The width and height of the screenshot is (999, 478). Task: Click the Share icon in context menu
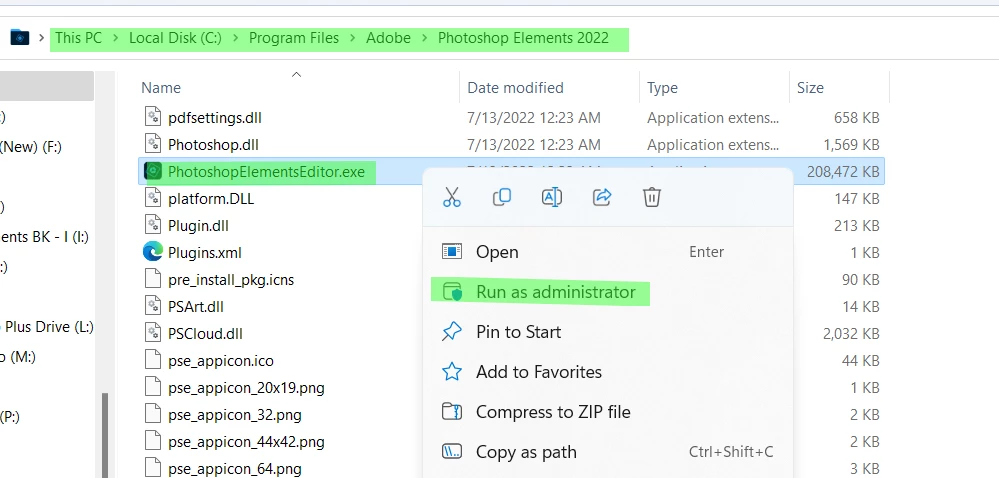pos(601,197)
